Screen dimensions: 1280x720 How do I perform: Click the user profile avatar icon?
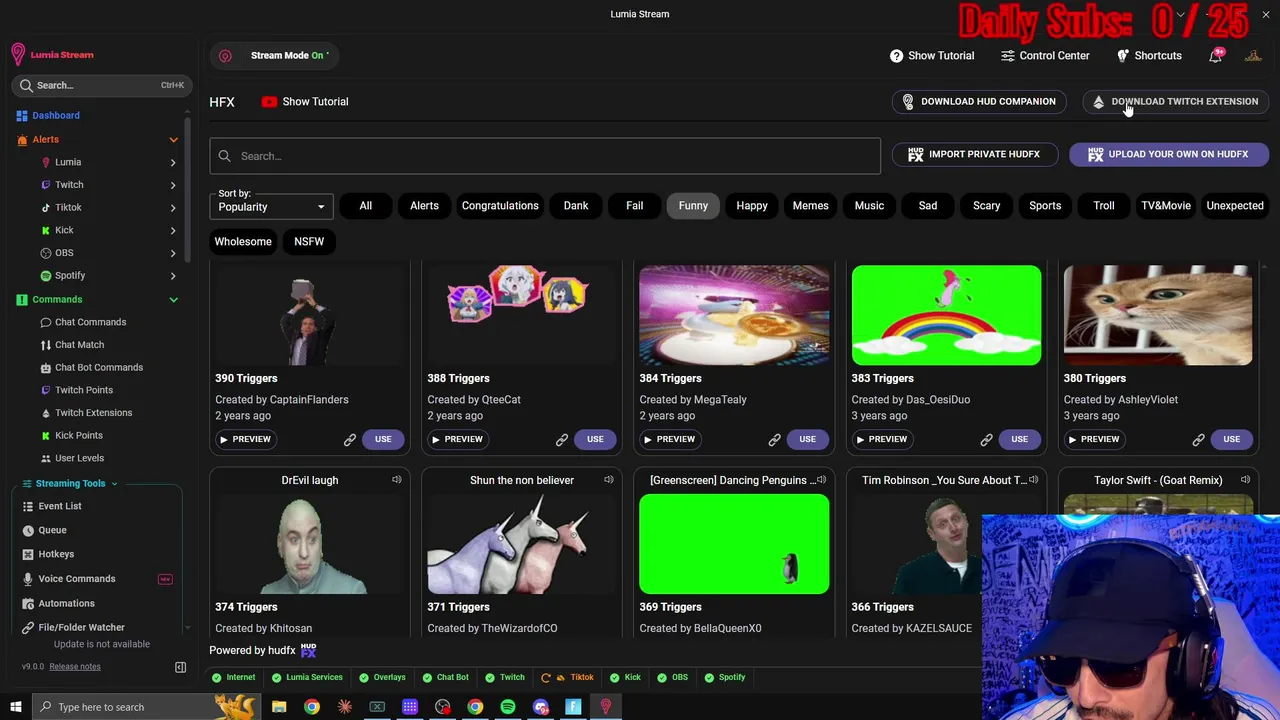1253,56
